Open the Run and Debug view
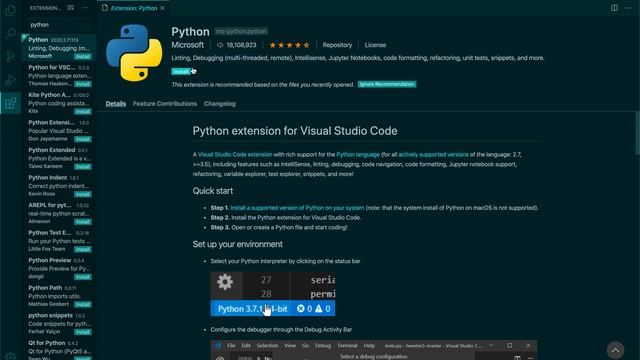Image resolution: width=640 pixels, height=360 pixels. [x=11, y=80]
